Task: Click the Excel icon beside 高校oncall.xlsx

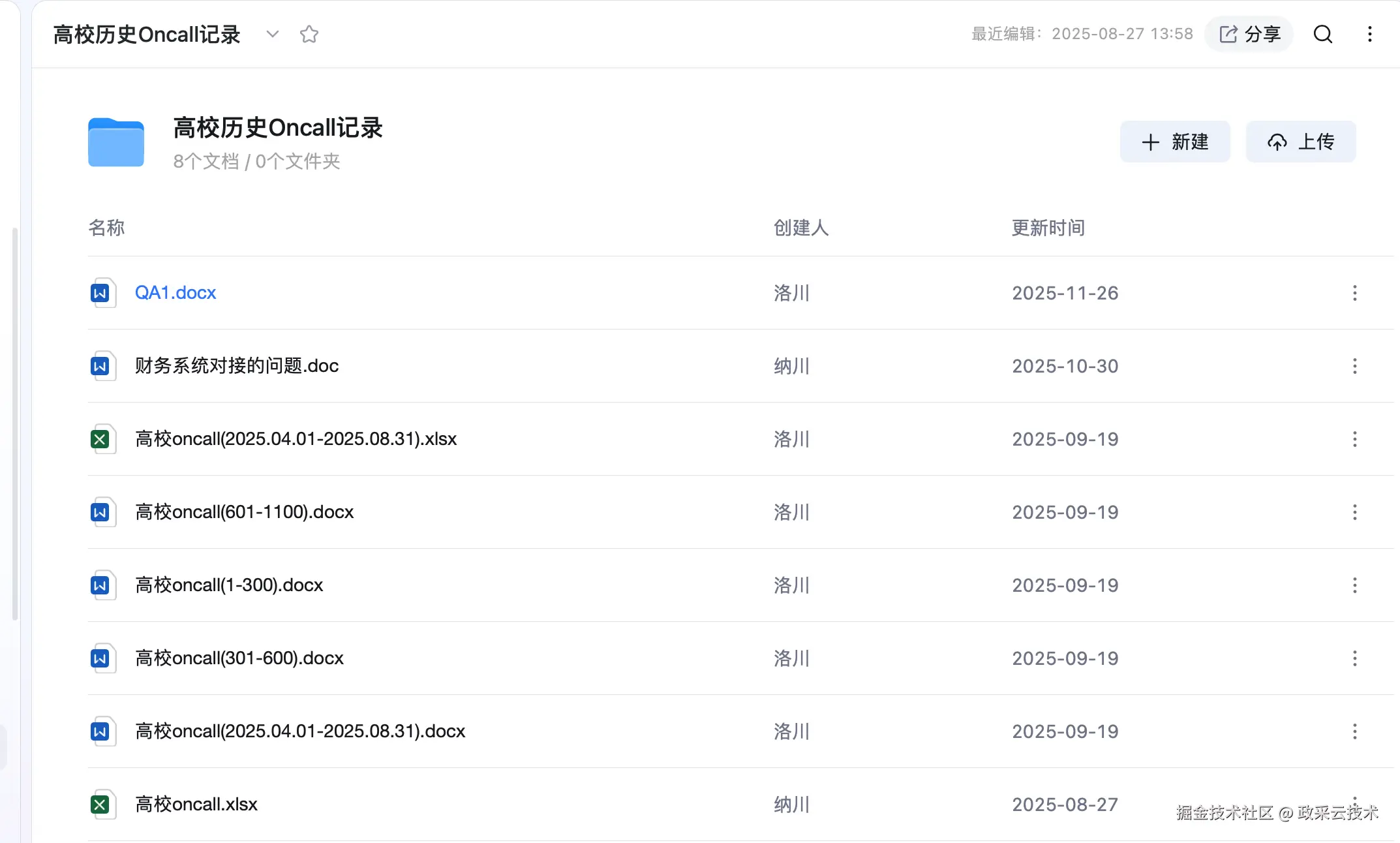Action: click(x=102, y=805)
